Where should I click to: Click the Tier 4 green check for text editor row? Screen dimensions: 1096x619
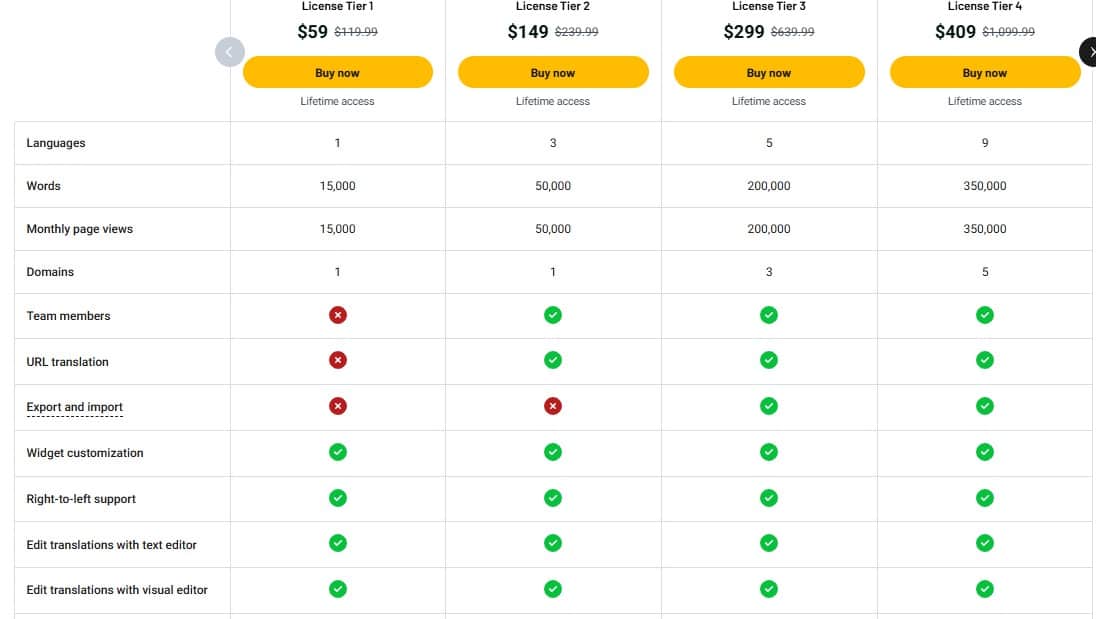(985, 543)
